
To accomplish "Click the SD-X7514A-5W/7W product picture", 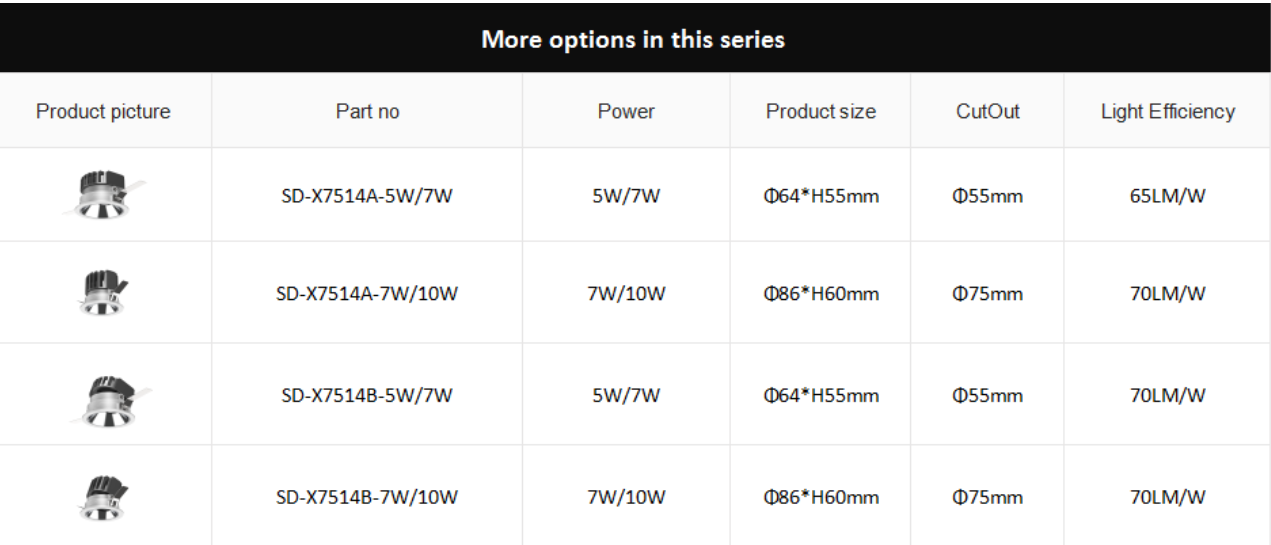I will point(104,195).
